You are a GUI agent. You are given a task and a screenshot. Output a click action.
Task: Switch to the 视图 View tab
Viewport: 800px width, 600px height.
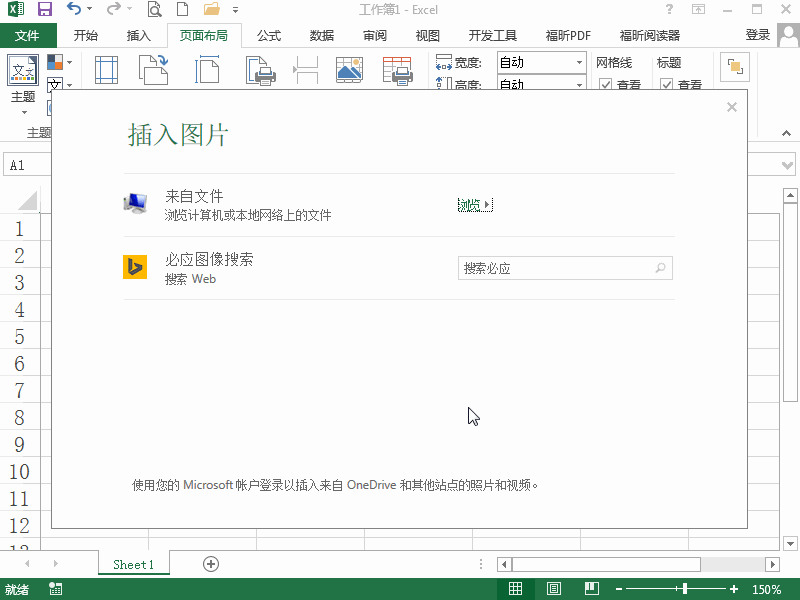point(428,35)
